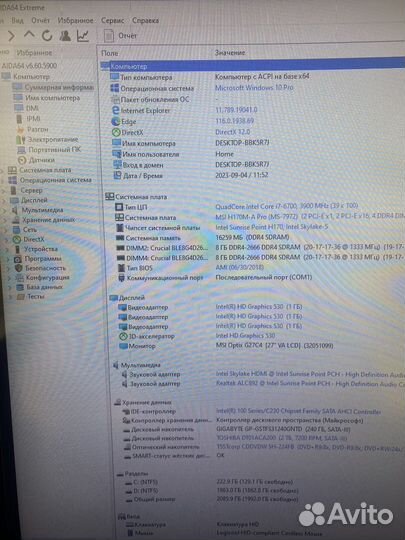The height and width of the screenshot is (540, 405).
Task: Click the Программы icon in sidebar
Action: [18, 259]
